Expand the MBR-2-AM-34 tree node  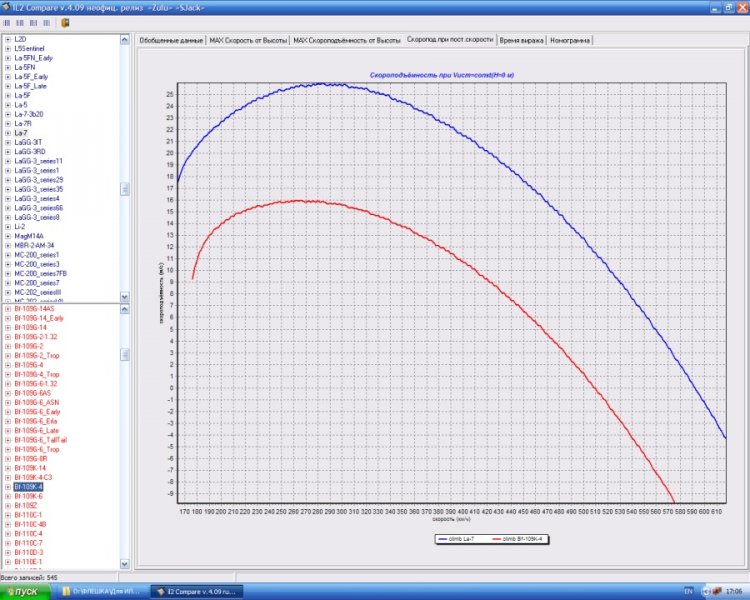tap(8, 245)
